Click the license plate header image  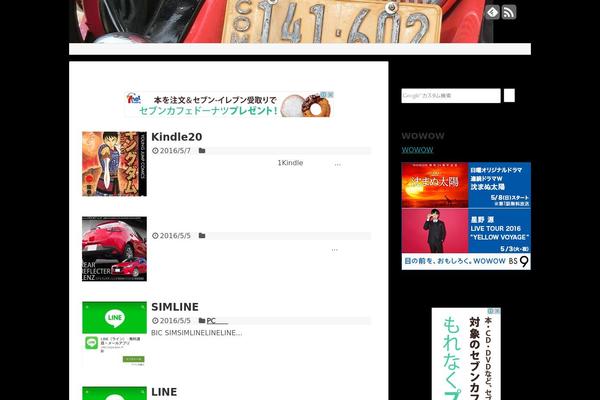point(281,21)
